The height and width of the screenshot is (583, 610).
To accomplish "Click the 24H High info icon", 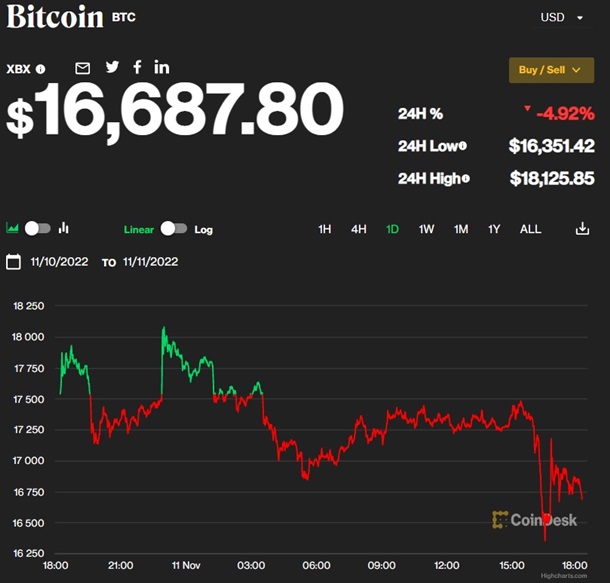I will [x=465, y=178].
